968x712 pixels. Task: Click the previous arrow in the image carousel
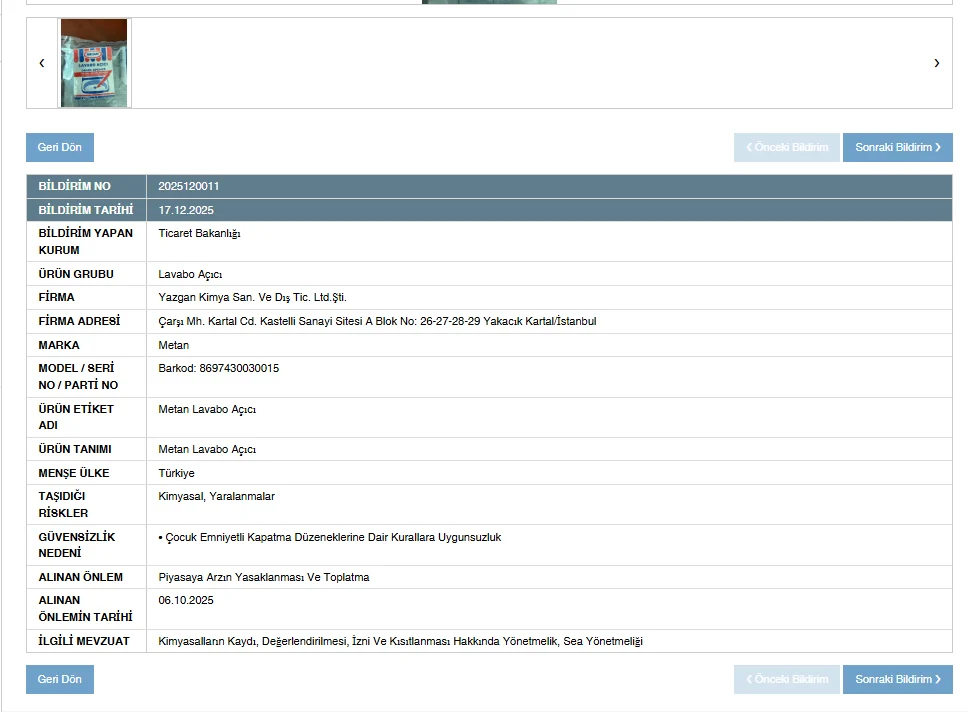point(42,63)
